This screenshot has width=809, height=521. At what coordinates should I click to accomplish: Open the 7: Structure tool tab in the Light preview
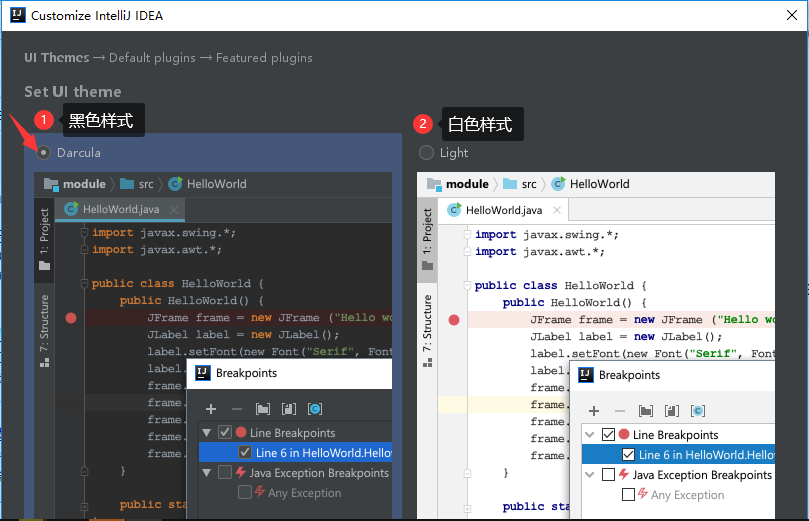coord(427,331)
